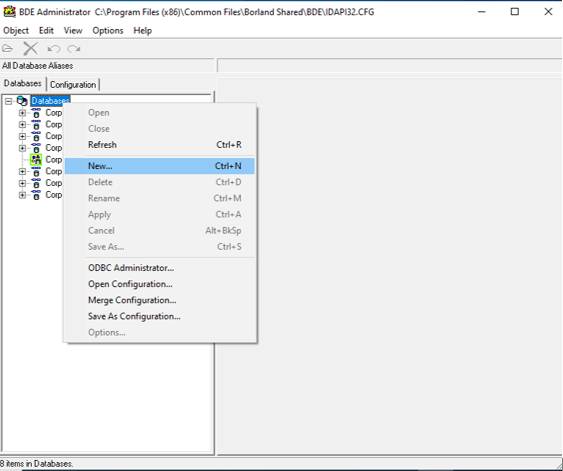Click the greyed Options... context menu entry
Screen dimensions: 563x471
(160, 332)
